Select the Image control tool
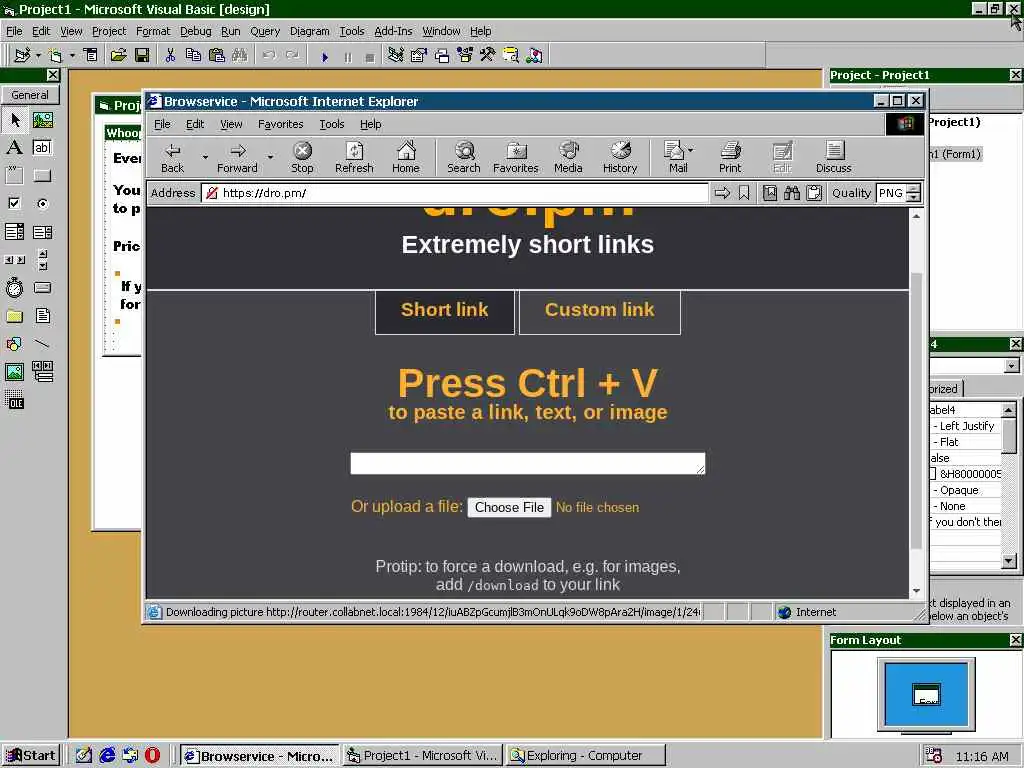This screenshot has height=768, width=1024. point(14,372)
